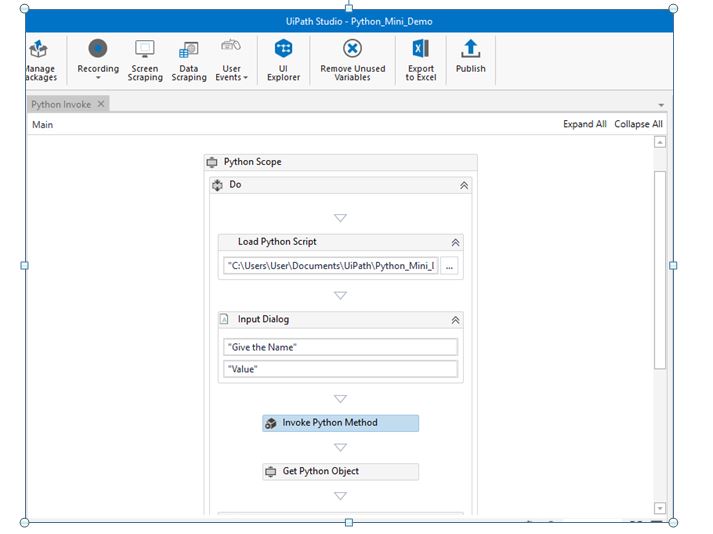Click the designer scroll up arrow
The image size is (713, 534).
click(x=660, y=142)
